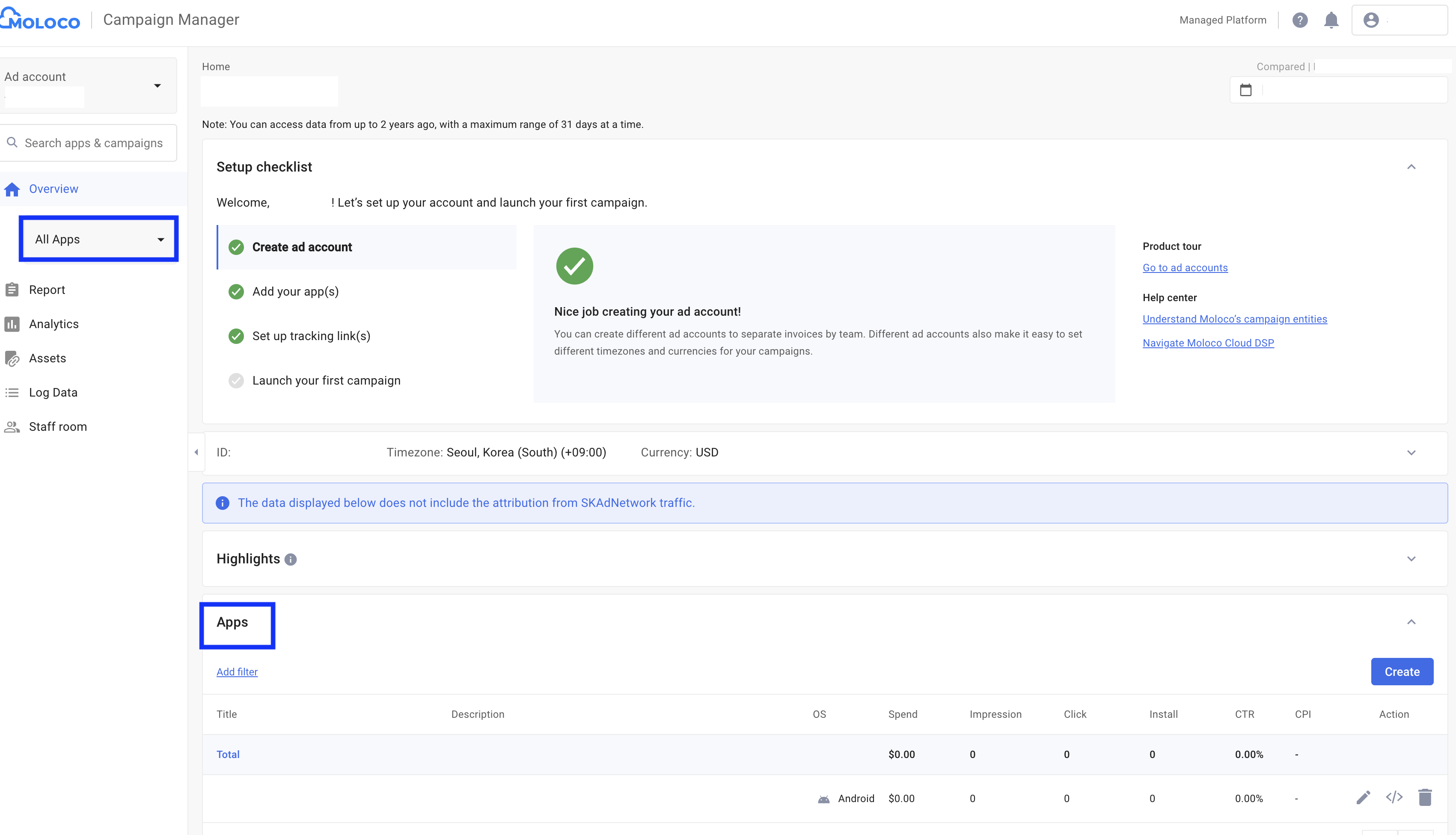1456x835 pixels.
Task: Delete the Android app with trash icon
Action: (1425, 798)
